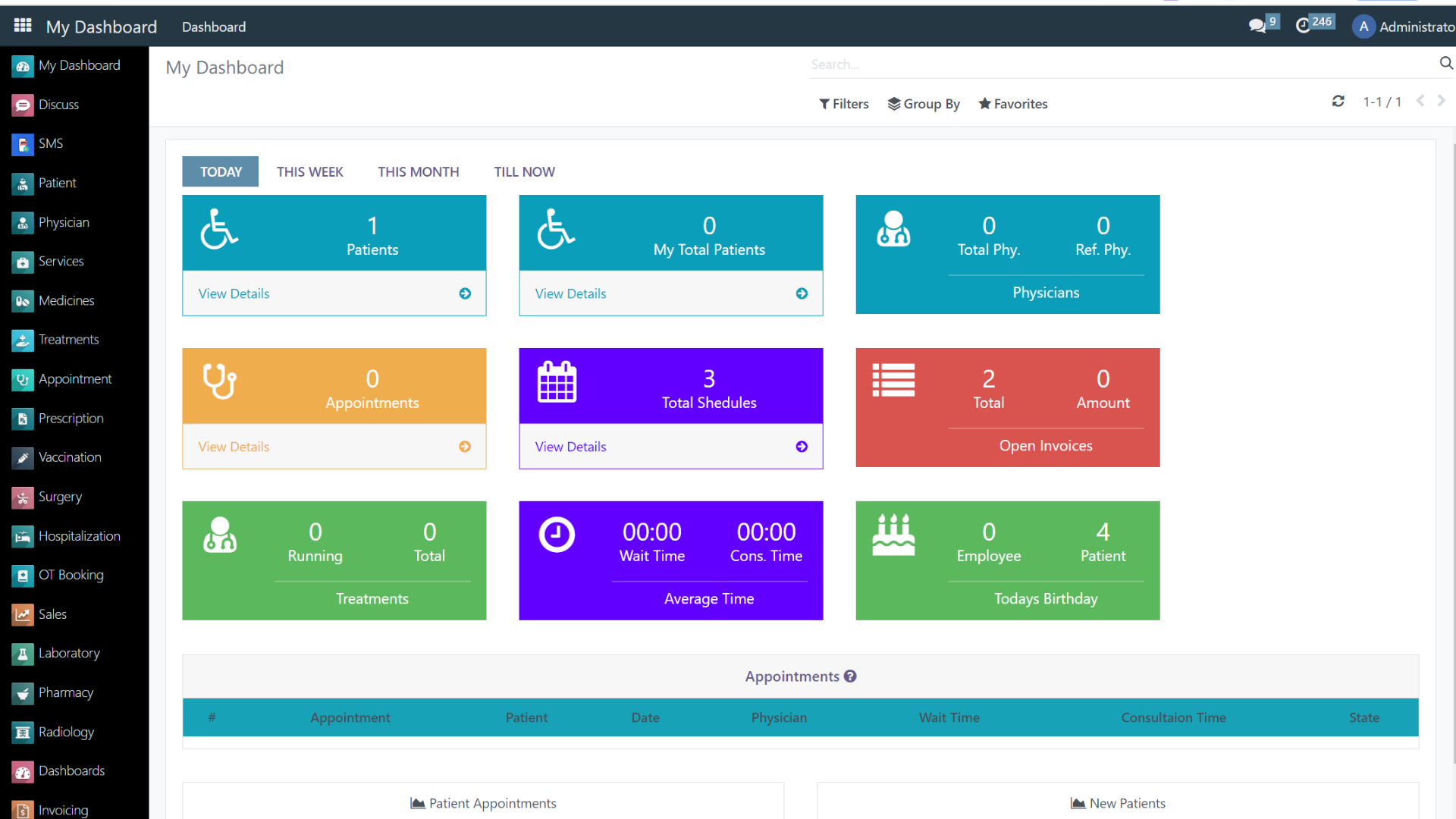
Task: Click the Vaccination syringe icon
Action: click(23, 457)
